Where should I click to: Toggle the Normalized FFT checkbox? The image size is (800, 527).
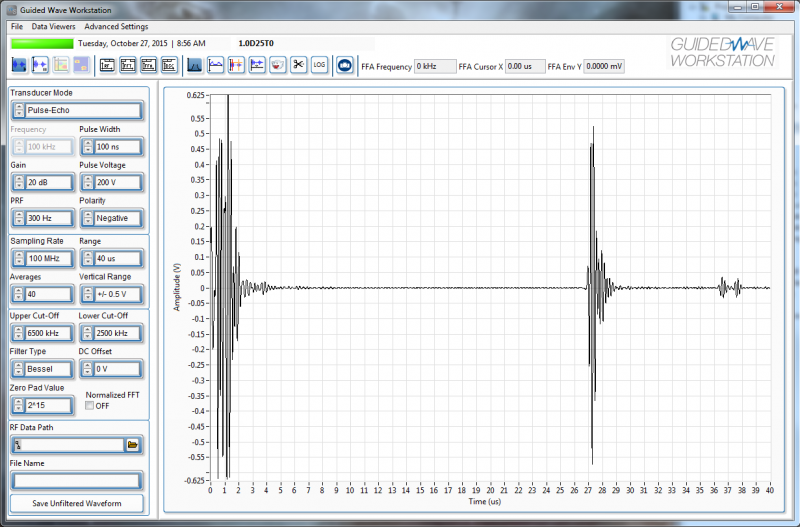click(x=90, y=406)
